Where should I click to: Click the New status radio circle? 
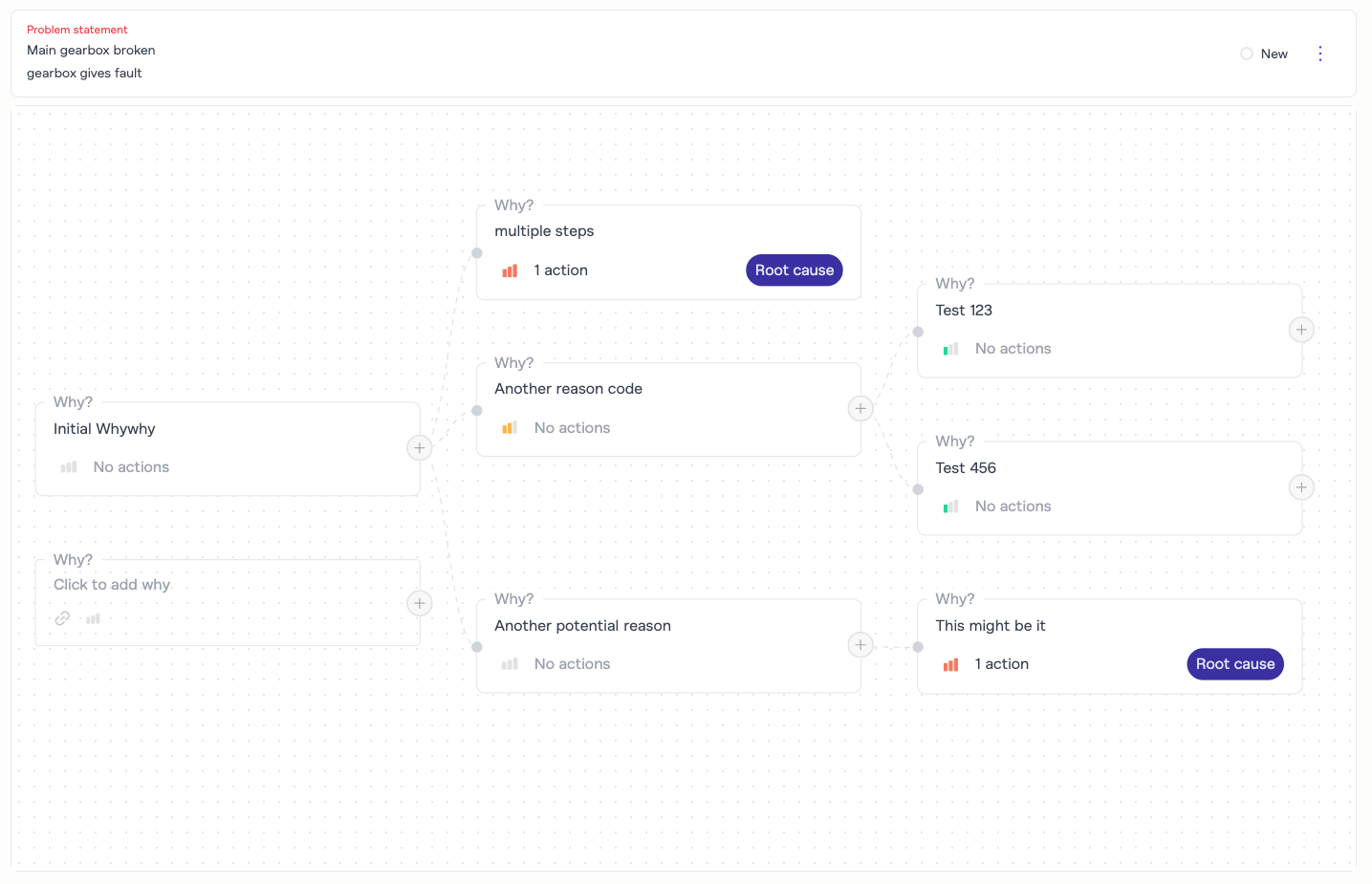tap(1247, 54)
